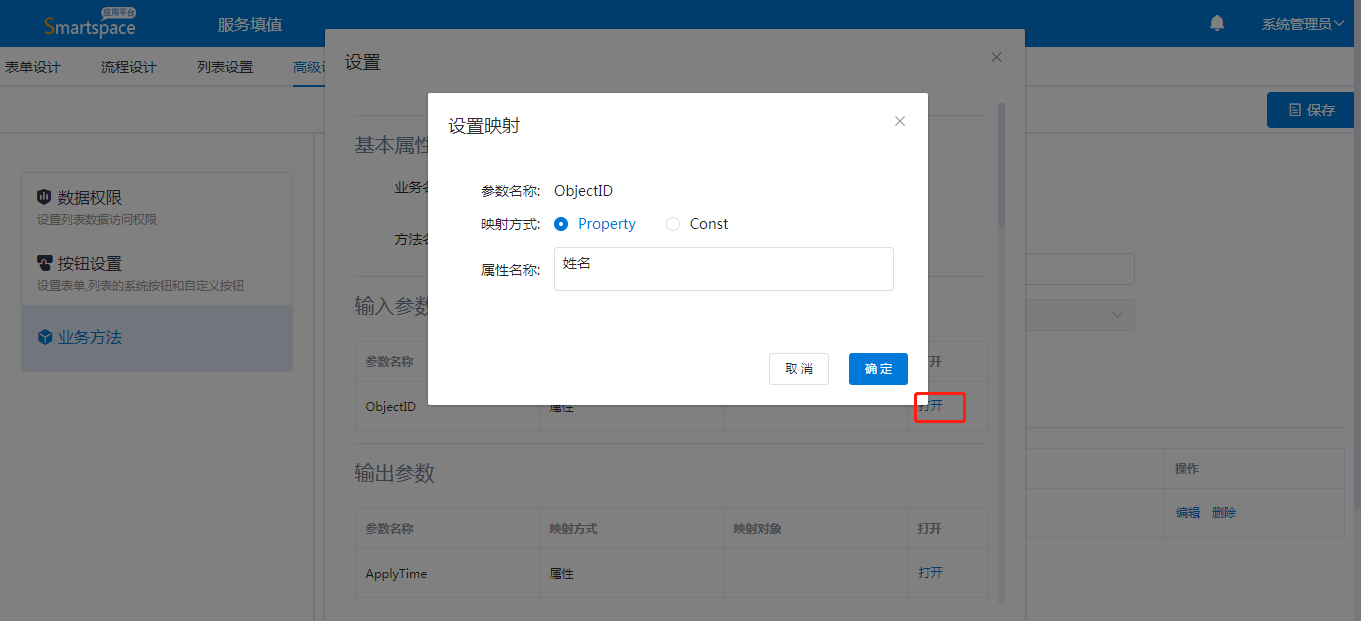Select the Property mapping radio button
Screen dimensions: 1361x621
pos(561,224)
